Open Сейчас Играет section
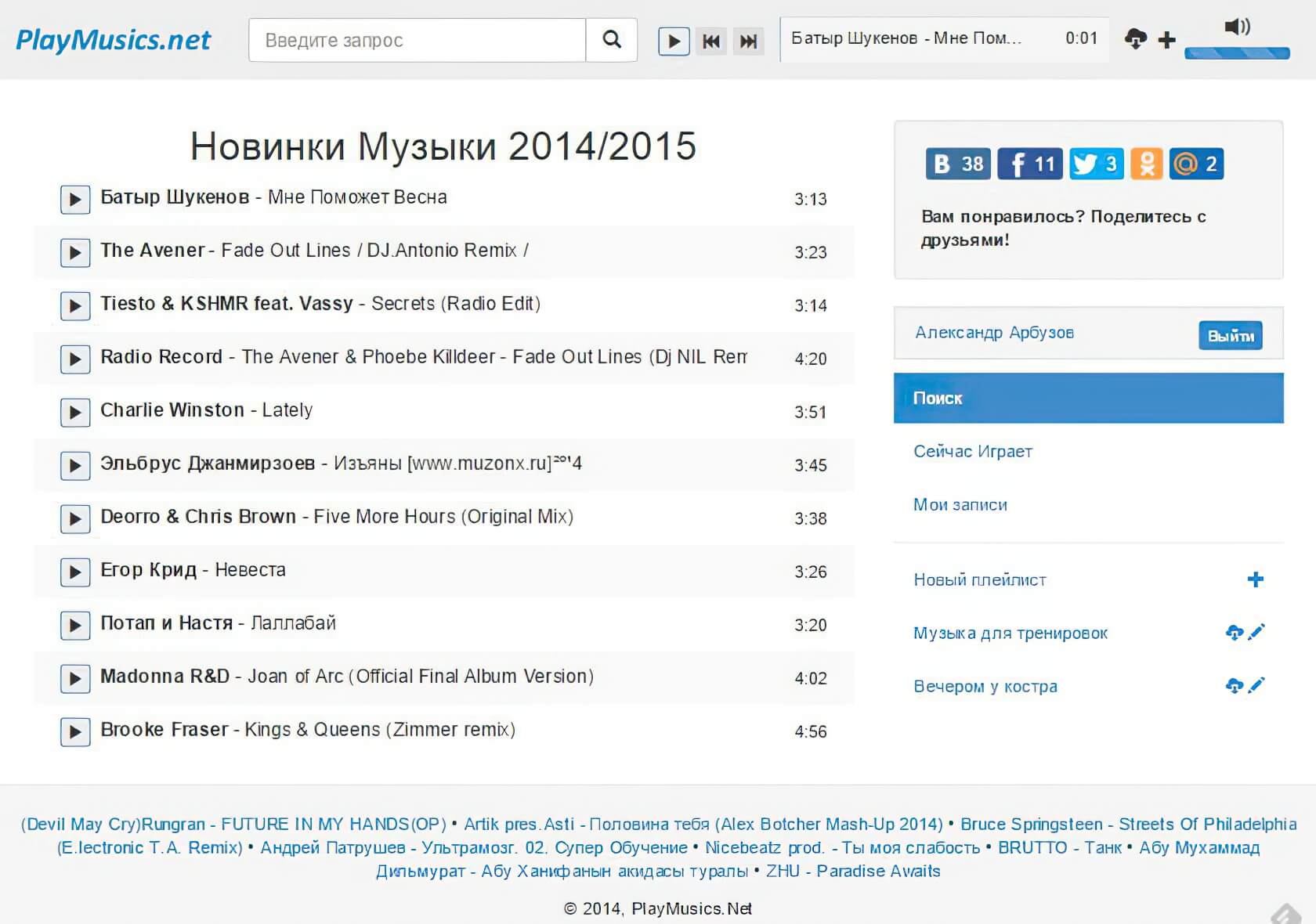 [x=973, y=451]
